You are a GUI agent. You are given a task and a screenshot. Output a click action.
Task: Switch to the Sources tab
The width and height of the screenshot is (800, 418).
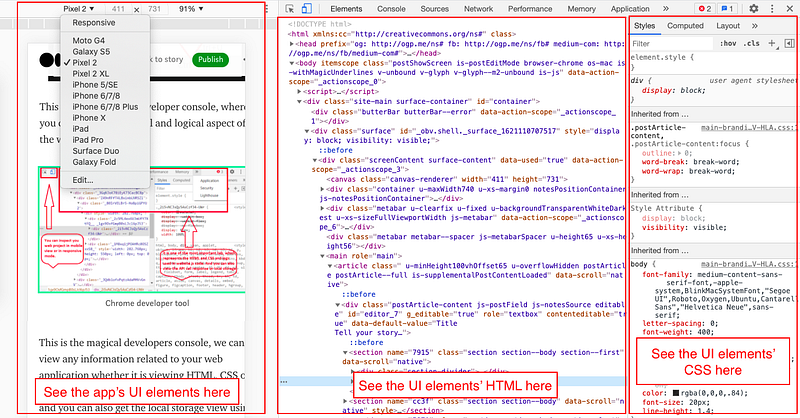tap(434, 9)
